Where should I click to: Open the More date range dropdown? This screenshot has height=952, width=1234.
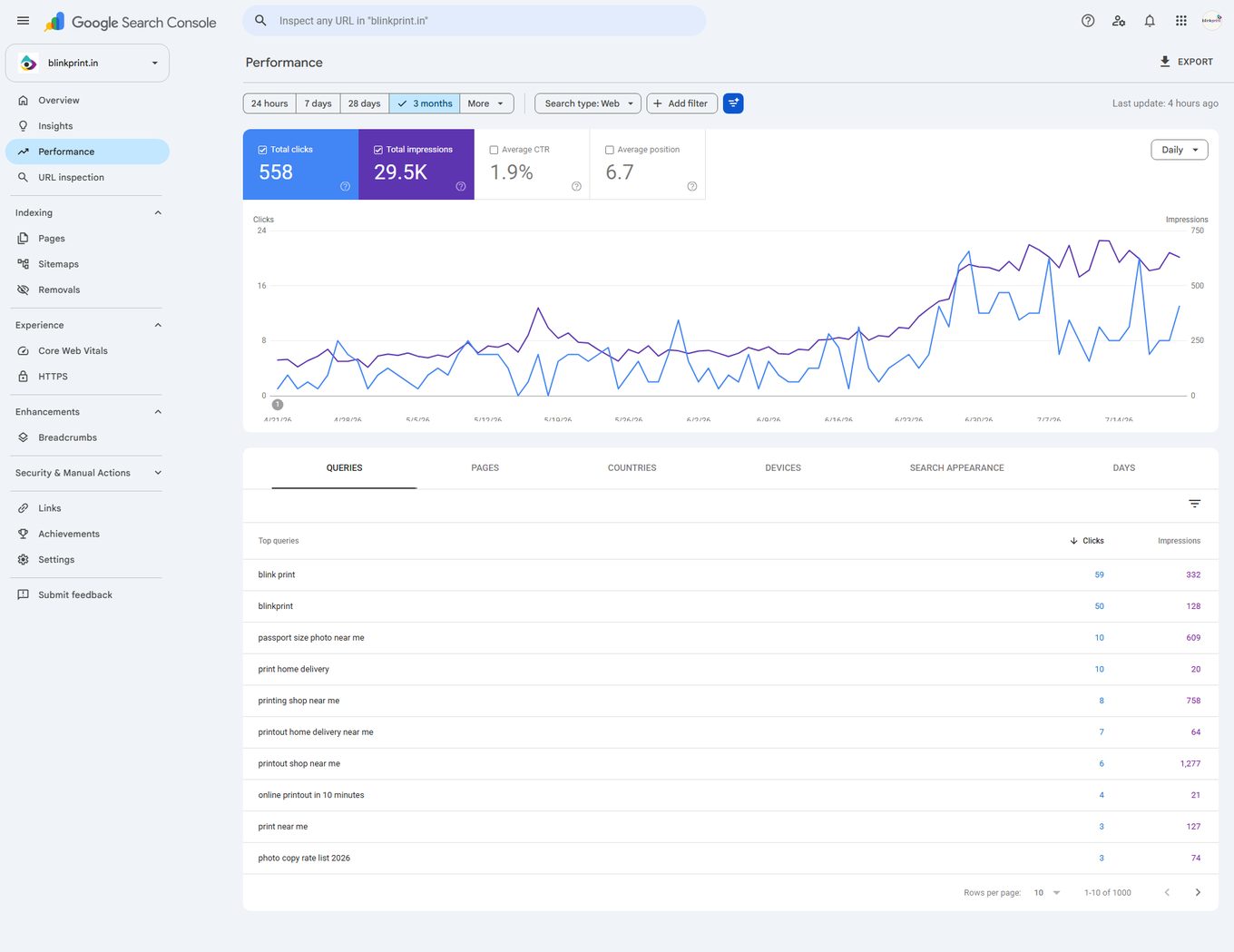tap(486, 103)
